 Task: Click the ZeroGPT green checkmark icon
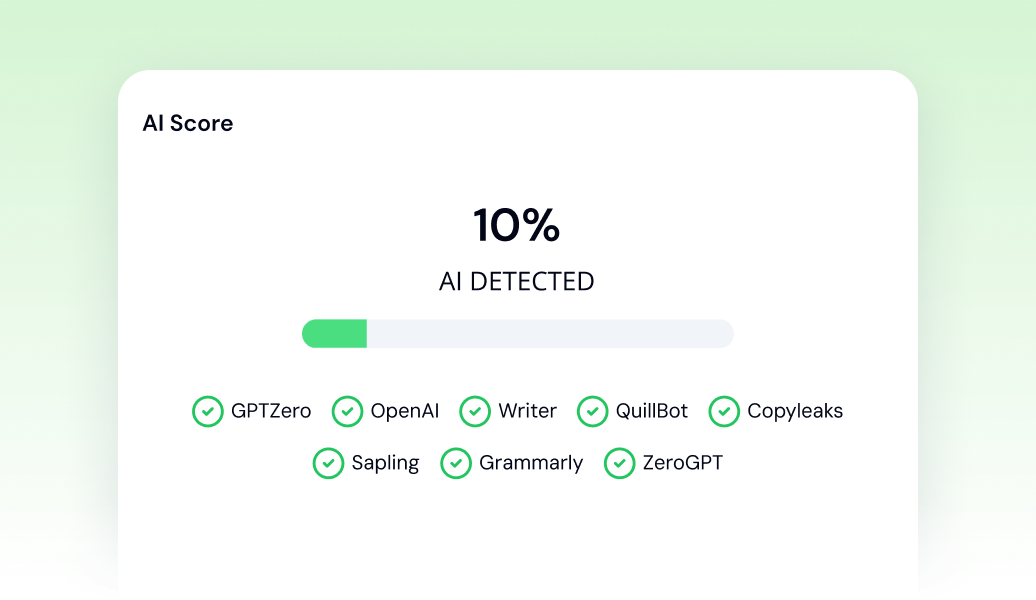[620, 463]
